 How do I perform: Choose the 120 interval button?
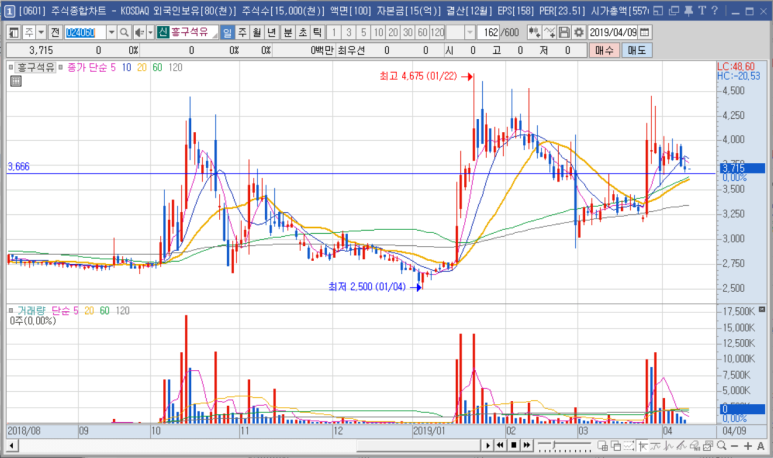438,33
